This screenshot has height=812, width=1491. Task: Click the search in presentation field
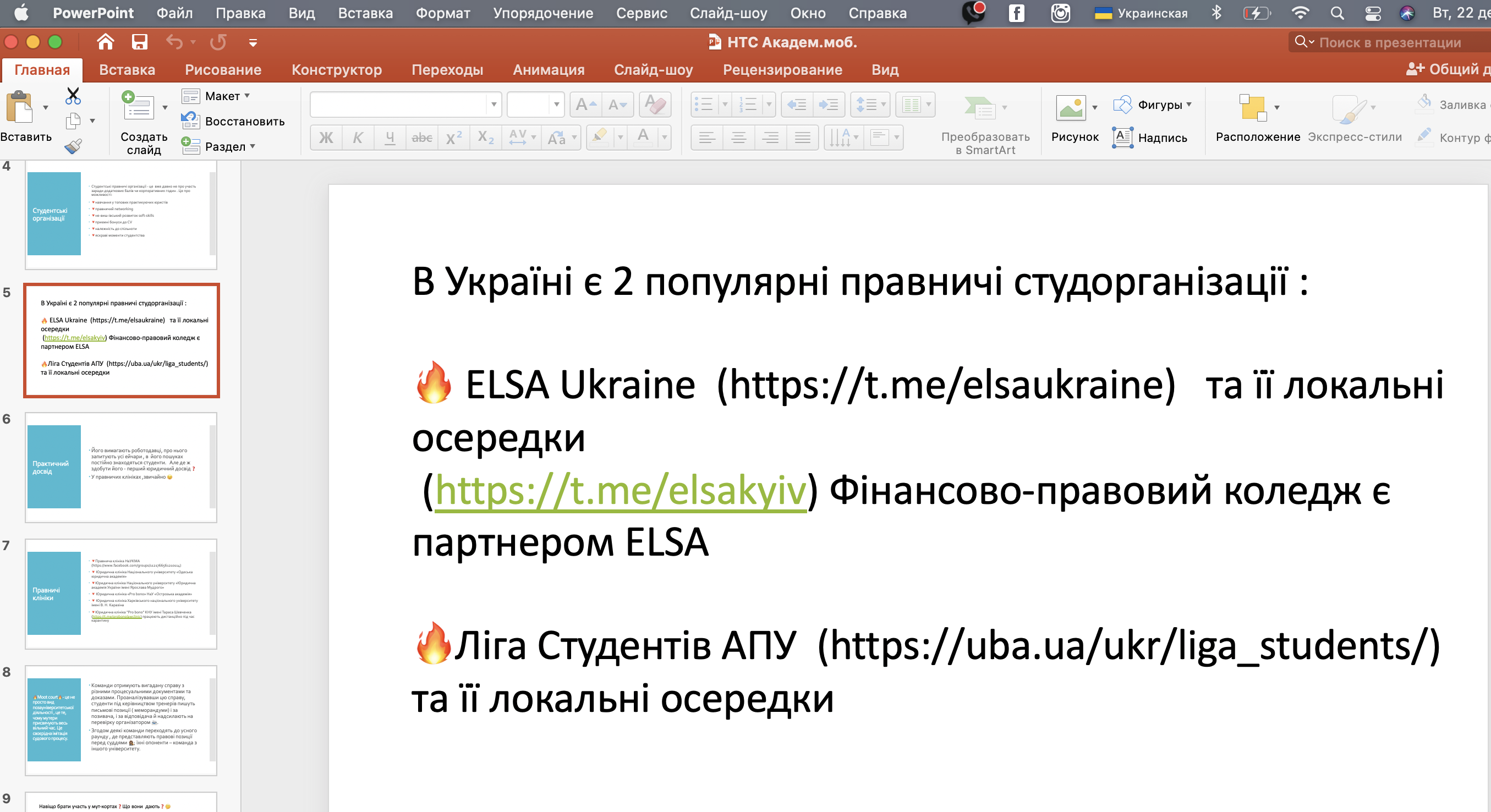click(x=1389, y=42)
